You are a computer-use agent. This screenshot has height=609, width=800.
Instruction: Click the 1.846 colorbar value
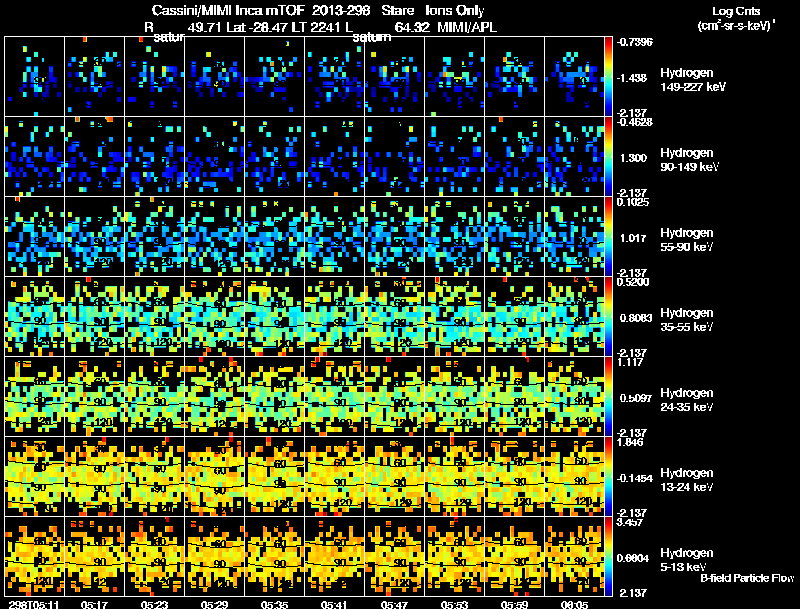[x=630, y=443]
